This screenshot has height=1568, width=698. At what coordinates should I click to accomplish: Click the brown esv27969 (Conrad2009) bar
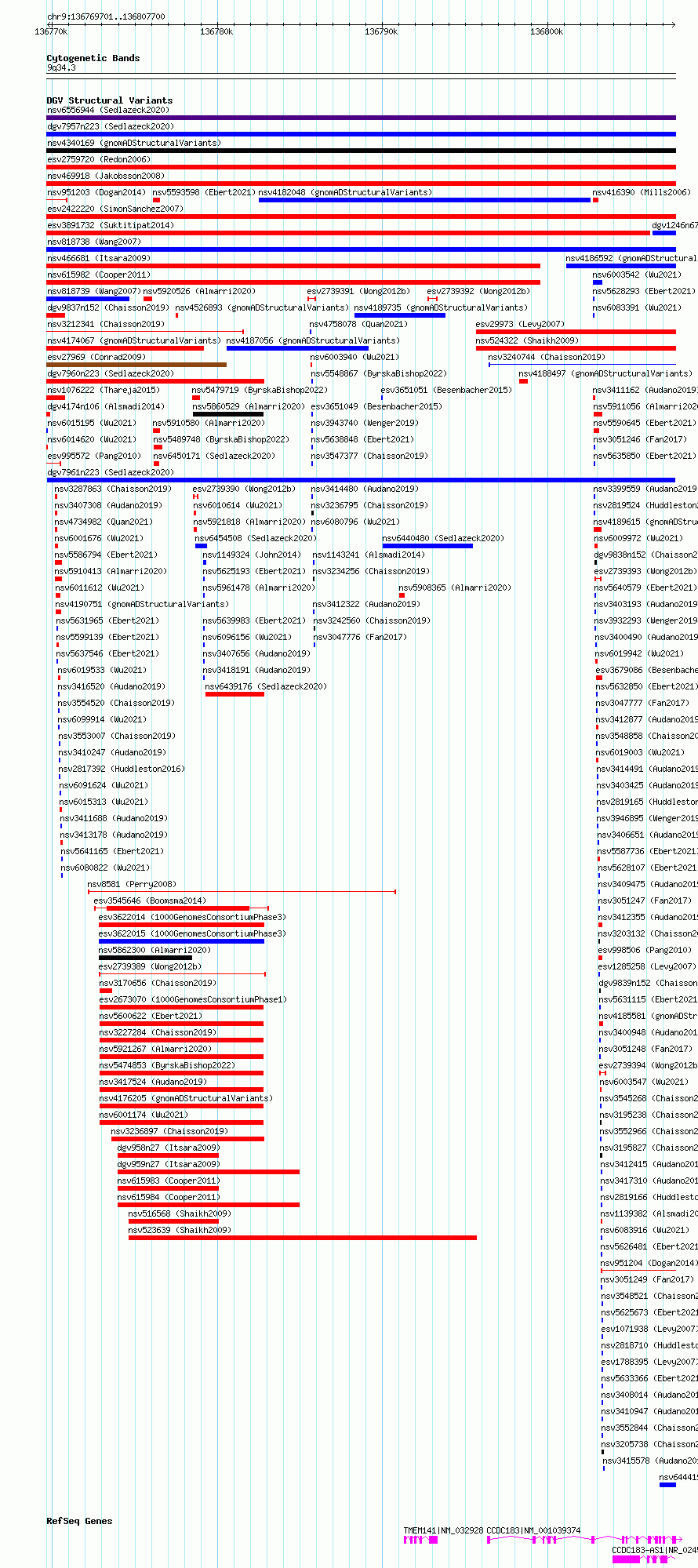tap(136, 365)
